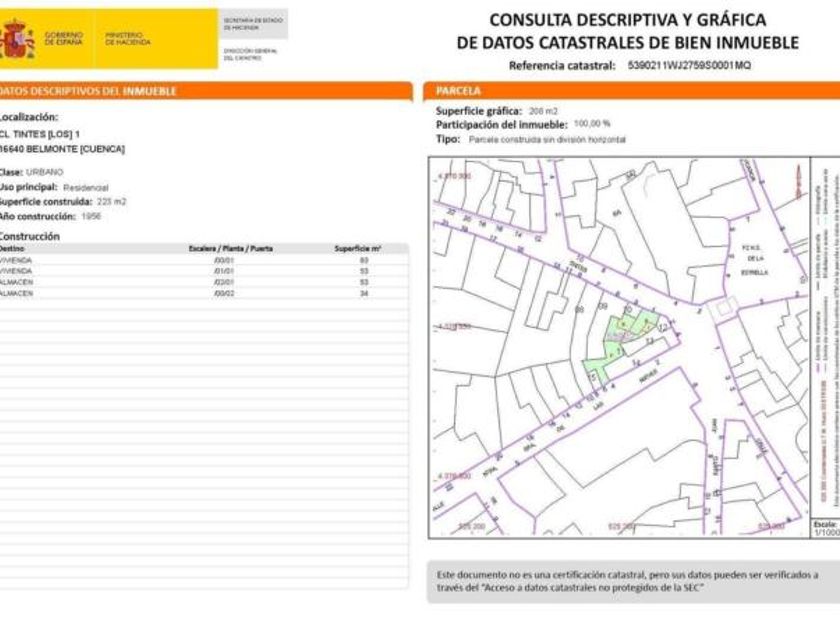Click the 'Tipo:' label
Image resolution: width=840 pixels, height=630 pixels.
point(448,139)
